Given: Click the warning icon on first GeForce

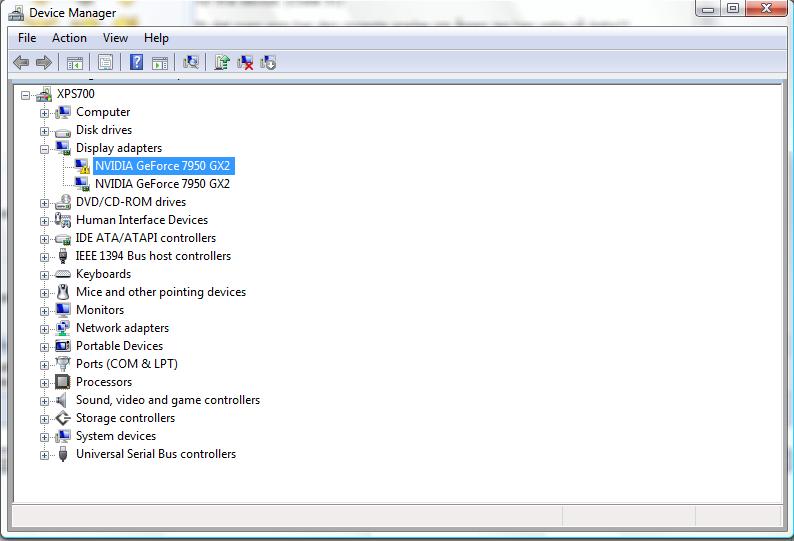Looking at the screenshot, I should tap(82, 166).
